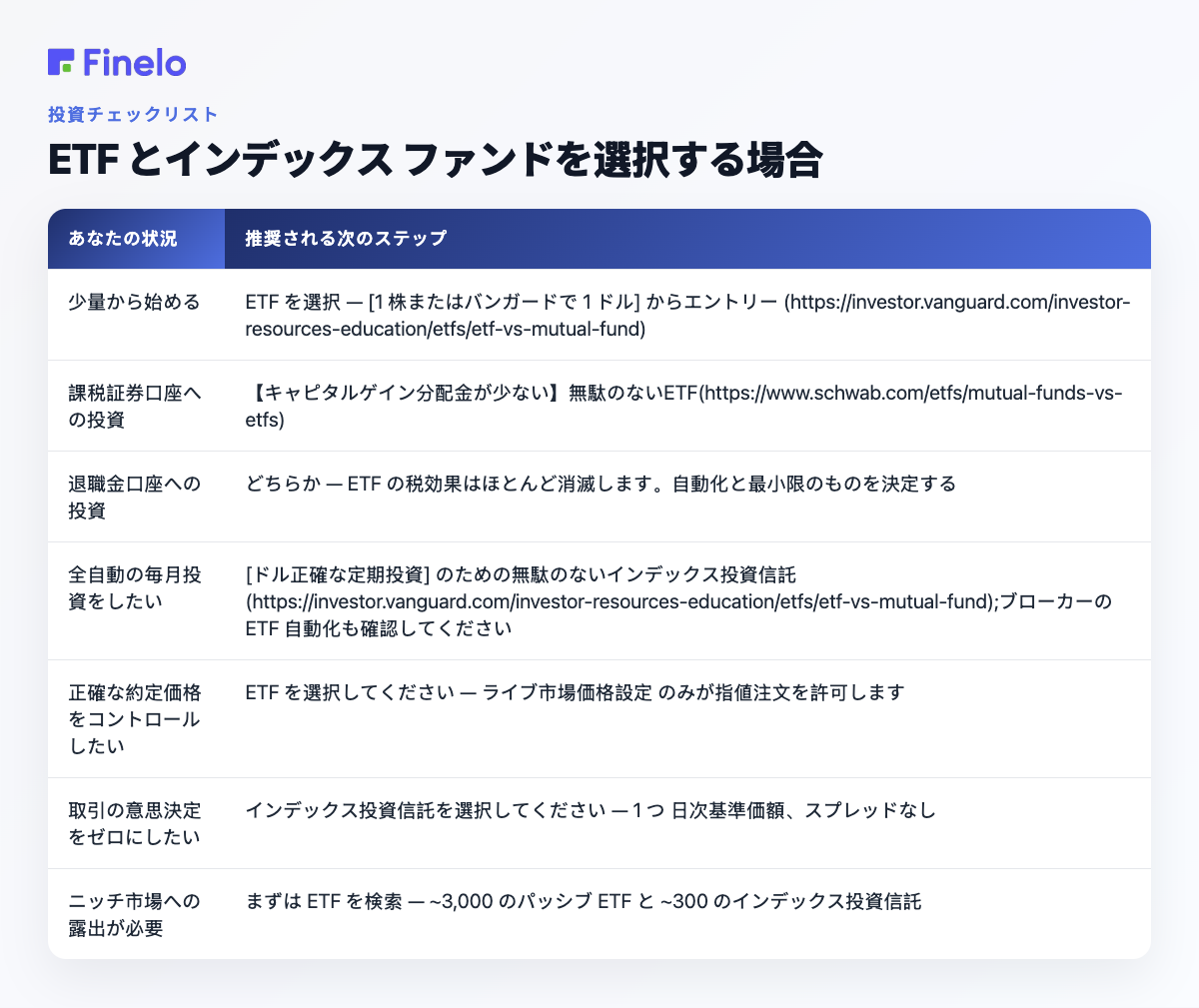Screen dimensions: 1199x1008
Task: Select the 取引の意思決定をゼロにしたい row label
Action: click(134, 823)
